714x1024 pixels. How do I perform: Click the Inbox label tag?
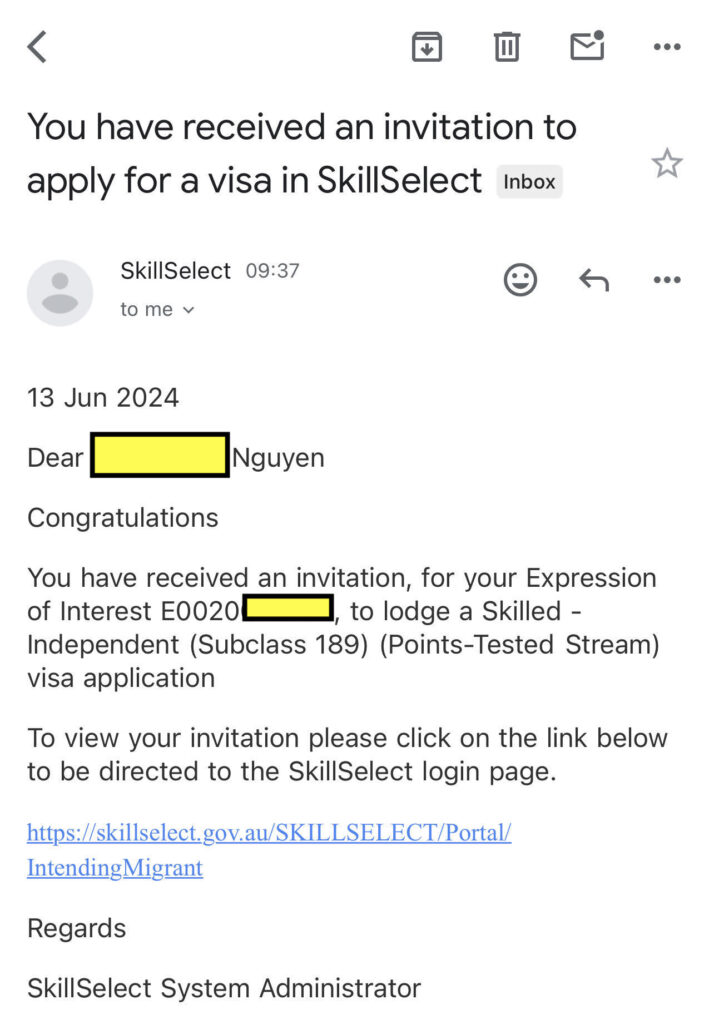pos(529,182)
